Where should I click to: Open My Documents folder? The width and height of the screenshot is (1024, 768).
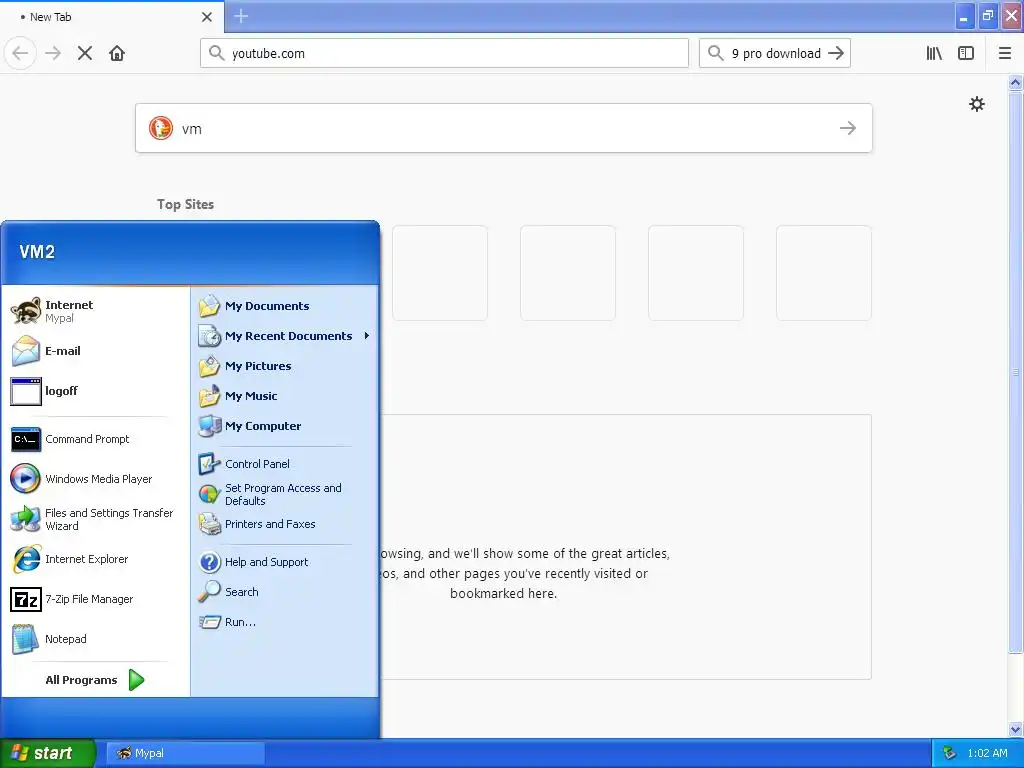pos(284,306)
